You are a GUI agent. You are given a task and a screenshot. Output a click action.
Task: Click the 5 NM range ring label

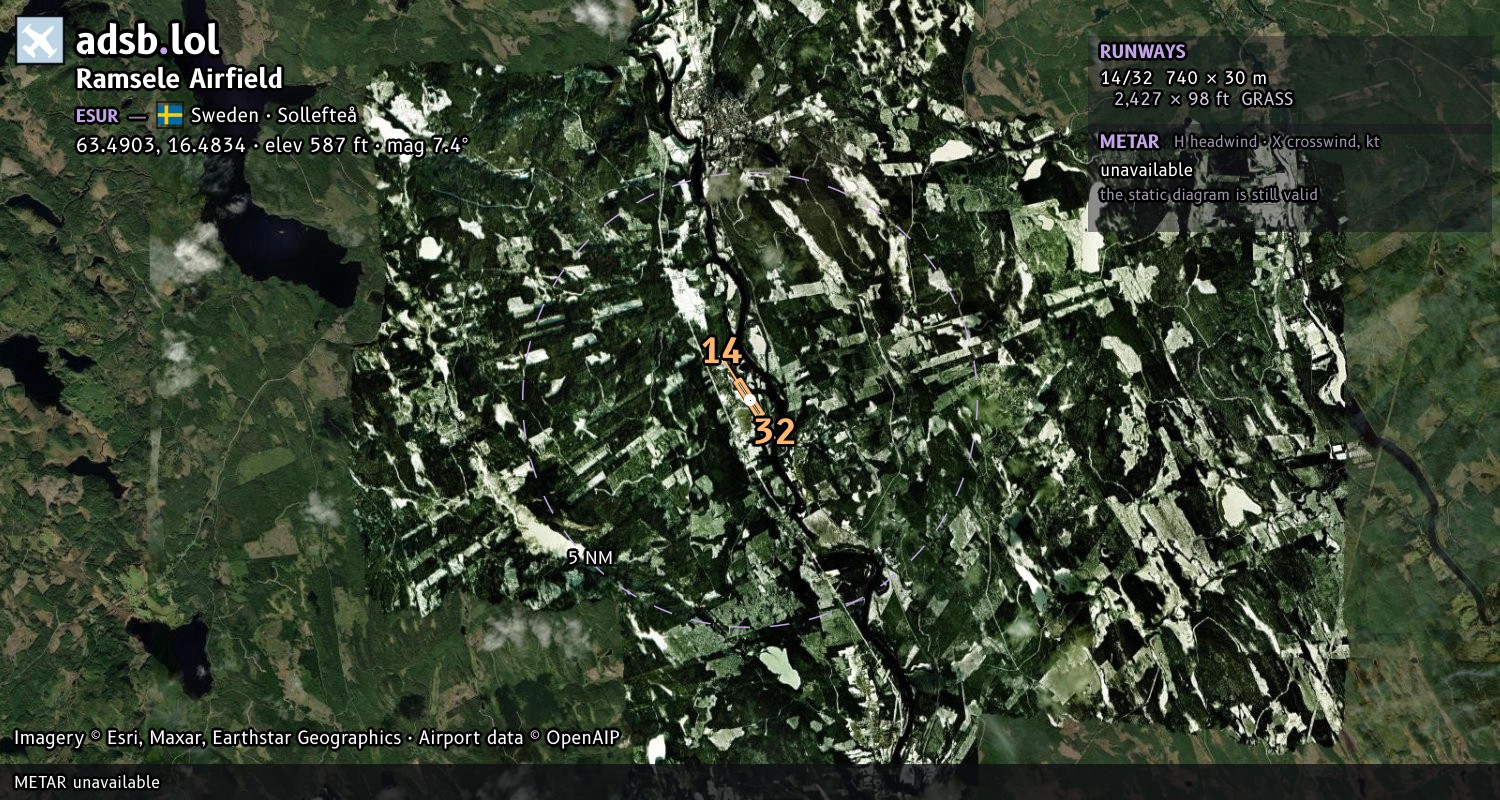click(x=590, y=558)
